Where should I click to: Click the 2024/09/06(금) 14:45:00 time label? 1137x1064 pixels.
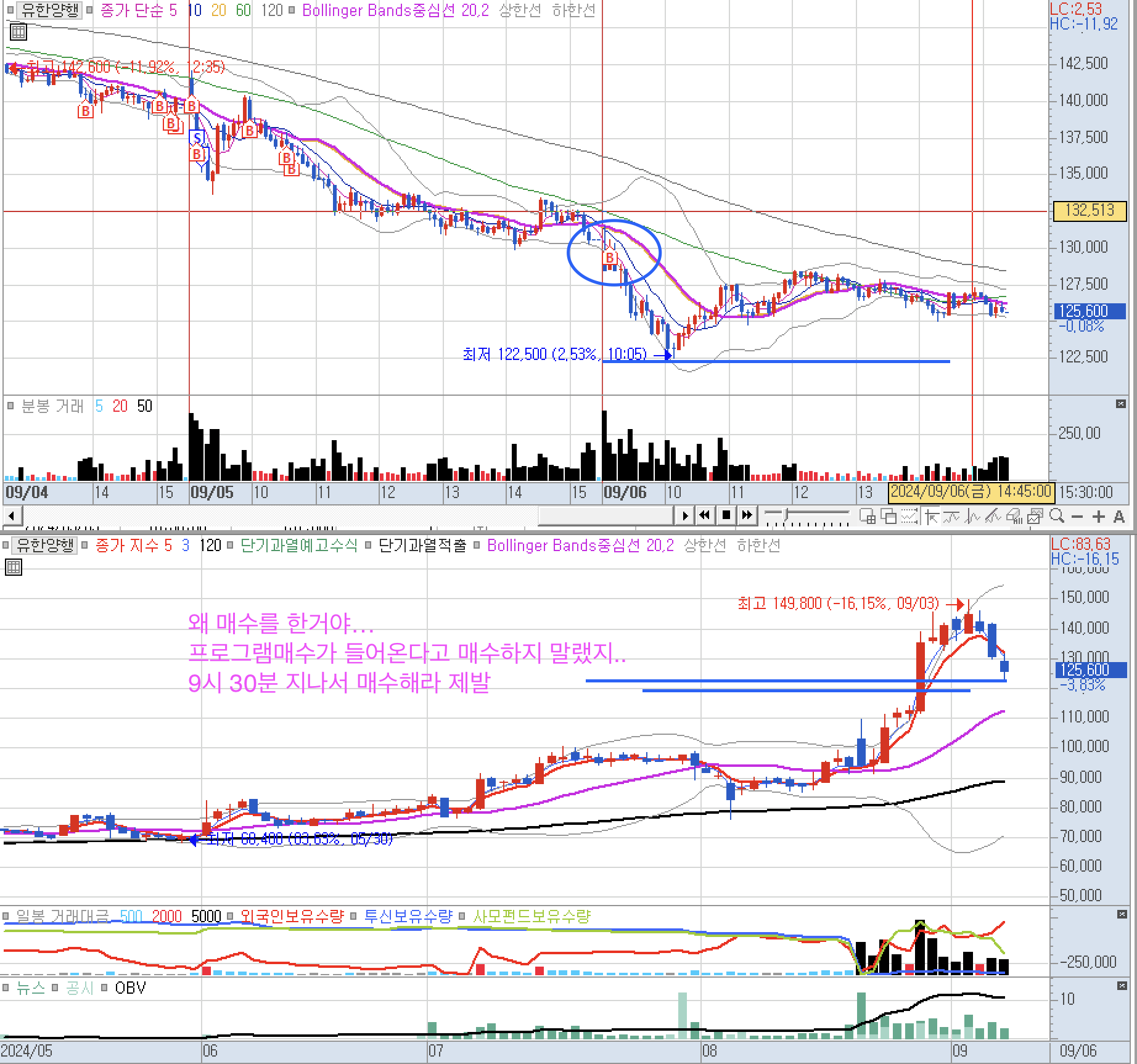(971, 492)
